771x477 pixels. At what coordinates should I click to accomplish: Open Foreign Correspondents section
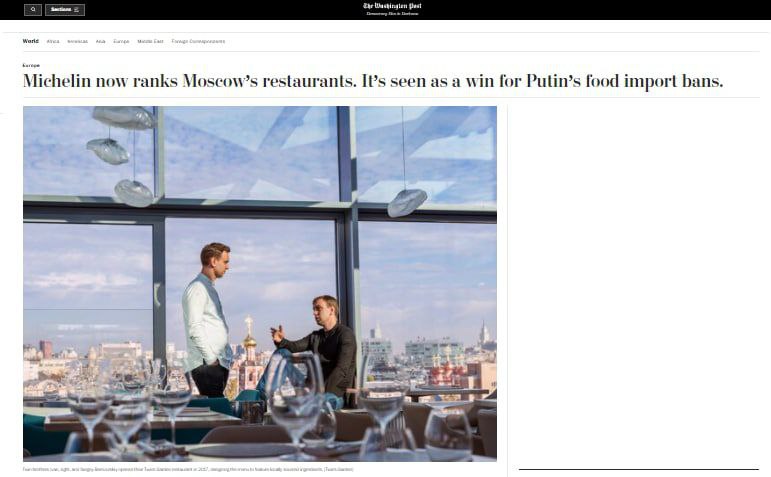pyautogui.click(x=198, y=41)
